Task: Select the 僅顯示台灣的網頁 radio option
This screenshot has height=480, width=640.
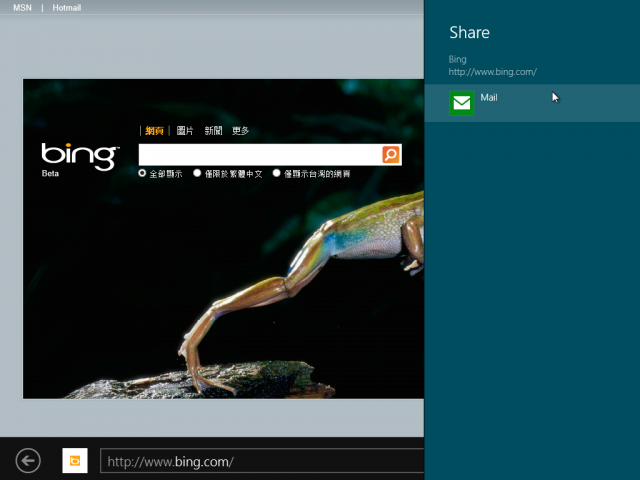Action: point(277,173)
